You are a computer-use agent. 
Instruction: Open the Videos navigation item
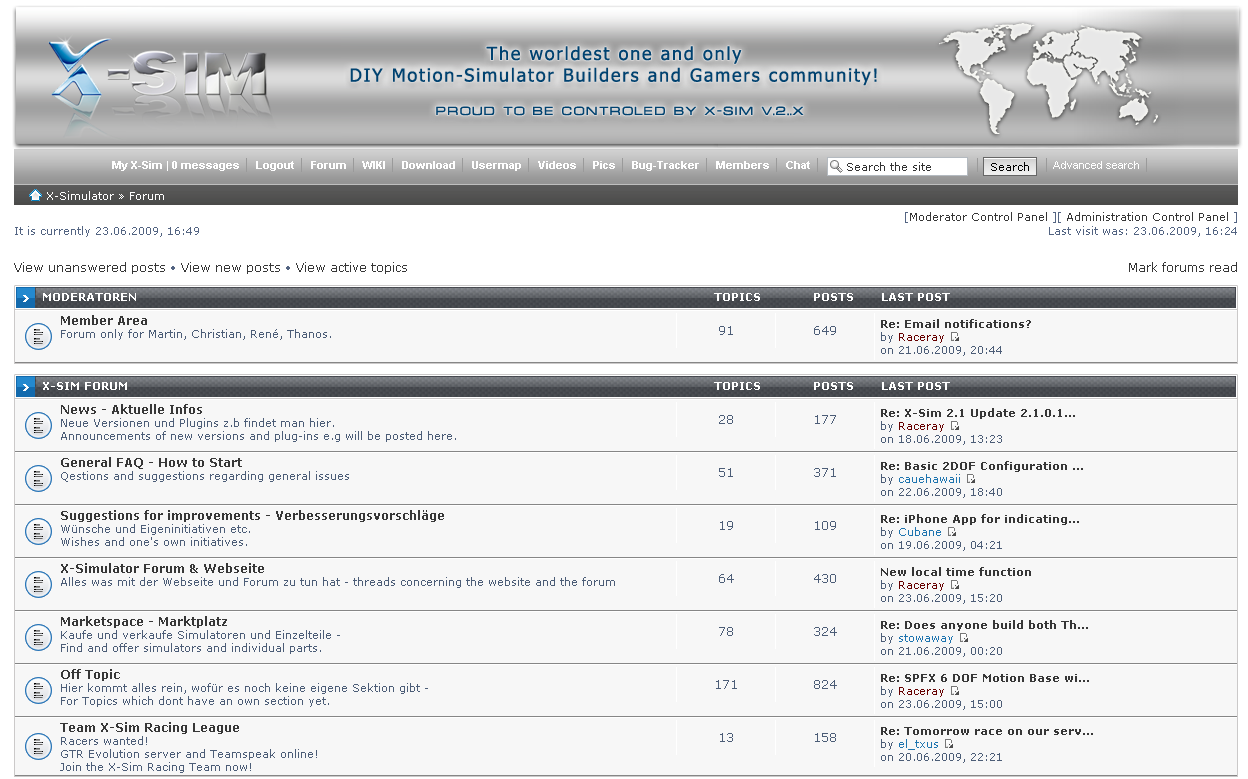(556, 165)
